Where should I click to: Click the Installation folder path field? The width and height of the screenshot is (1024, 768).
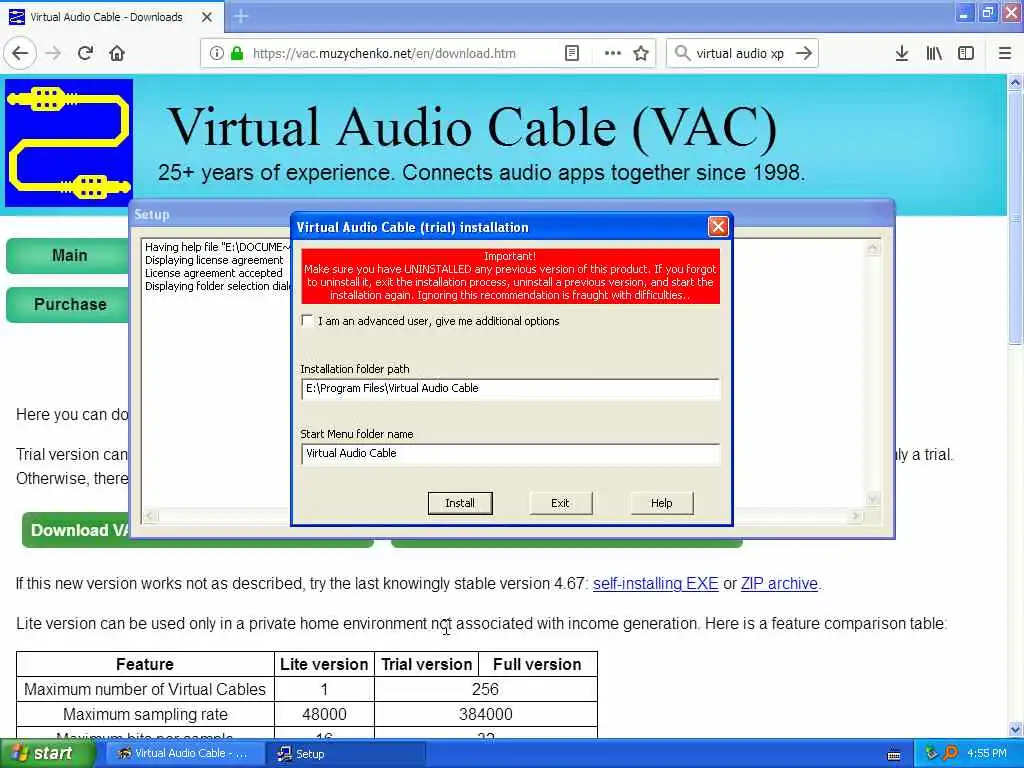510,389
